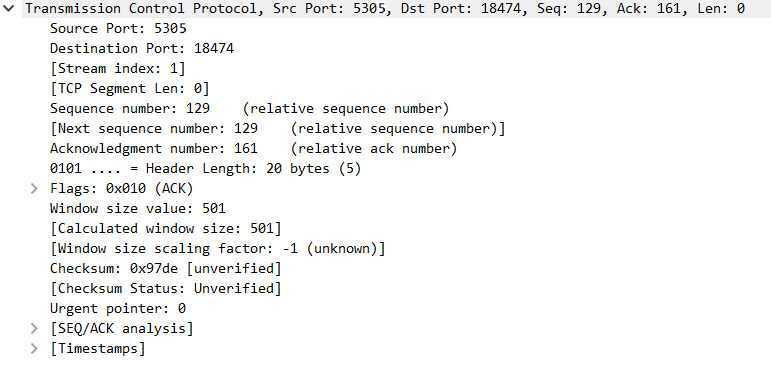Select the Window size value: 501 row
This screenshot has width=771, height=368.
point(138,209)
